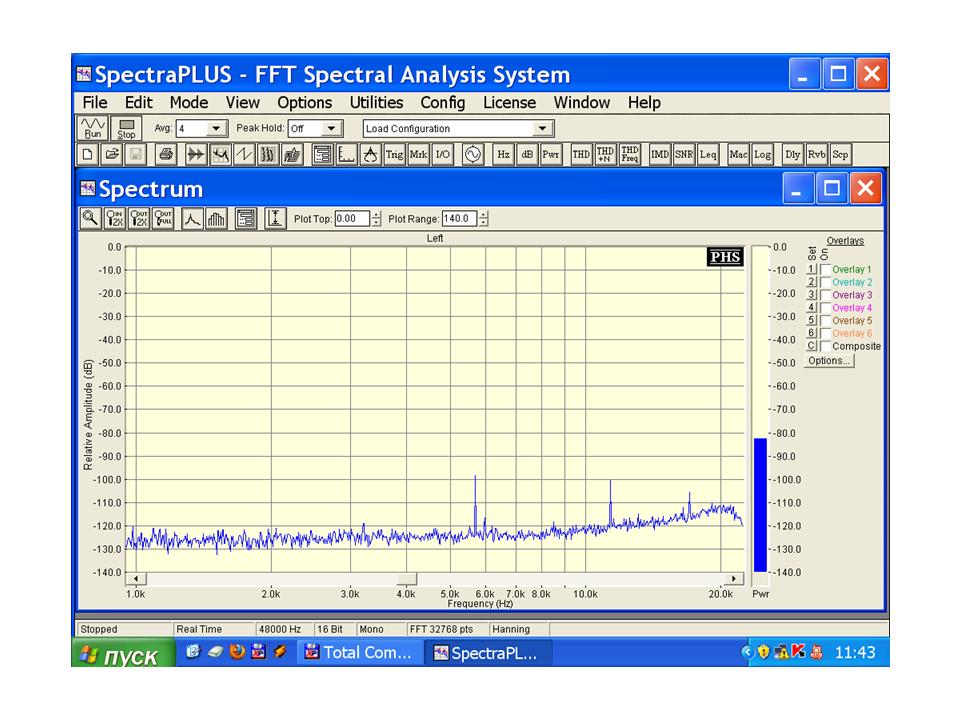Open the Config menu
The image size is (960, 720).
click(443, 102)
